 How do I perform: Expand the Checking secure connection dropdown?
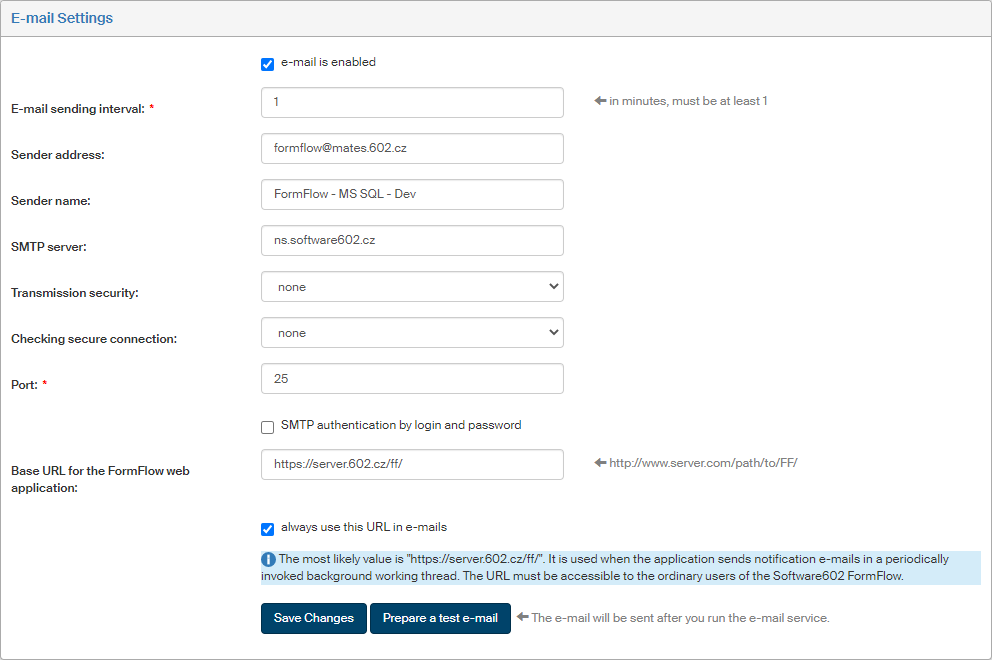(x=412, y=333)
